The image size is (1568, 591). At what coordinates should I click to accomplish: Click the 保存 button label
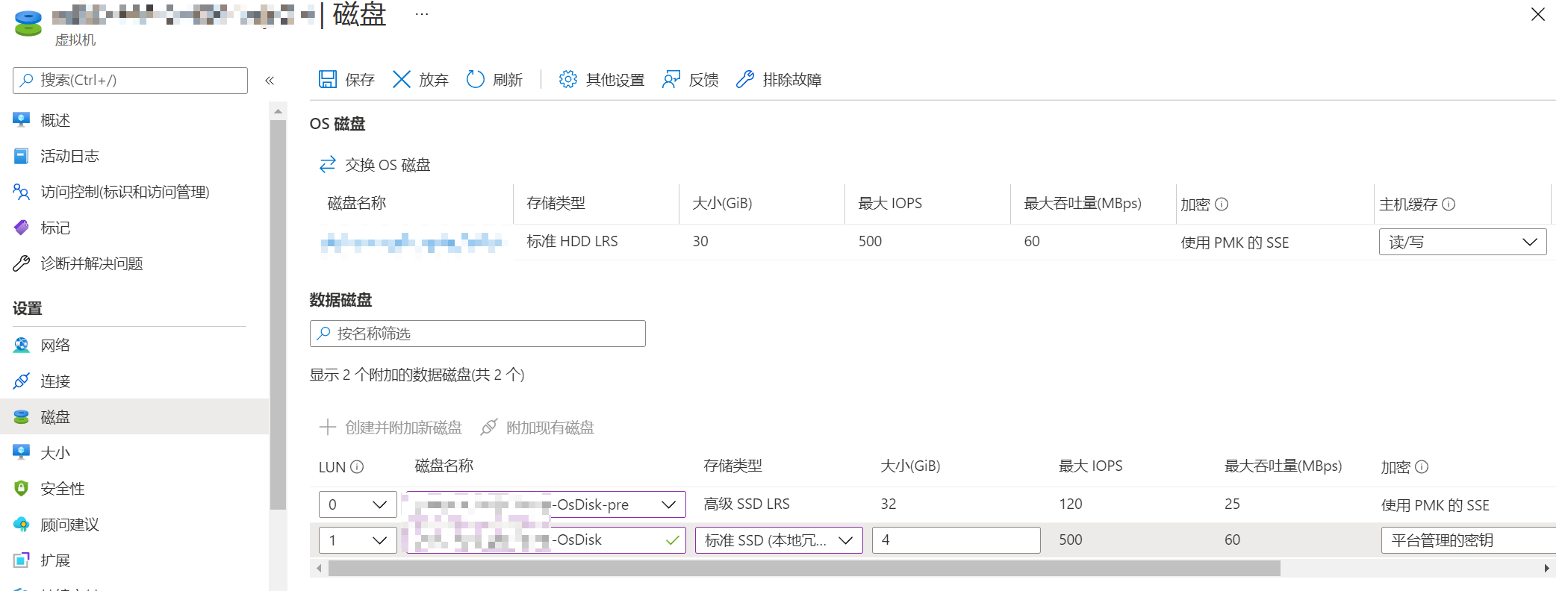(359, 80)
